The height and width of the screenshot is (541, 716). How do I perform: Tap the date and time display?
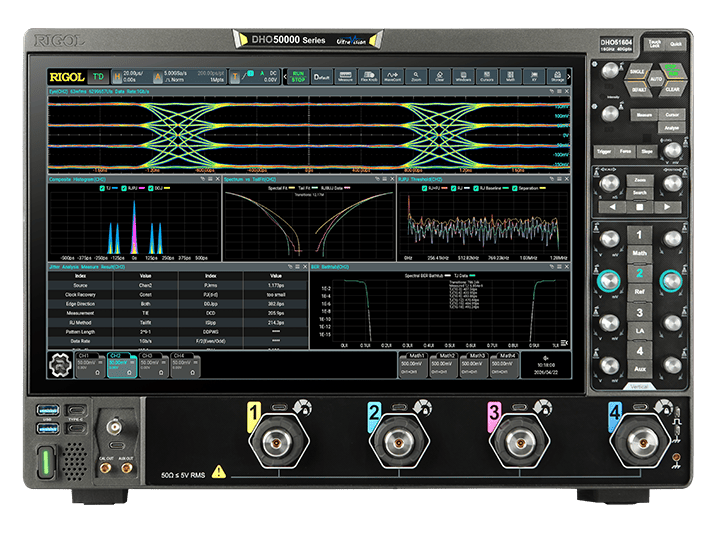point(546,368)
